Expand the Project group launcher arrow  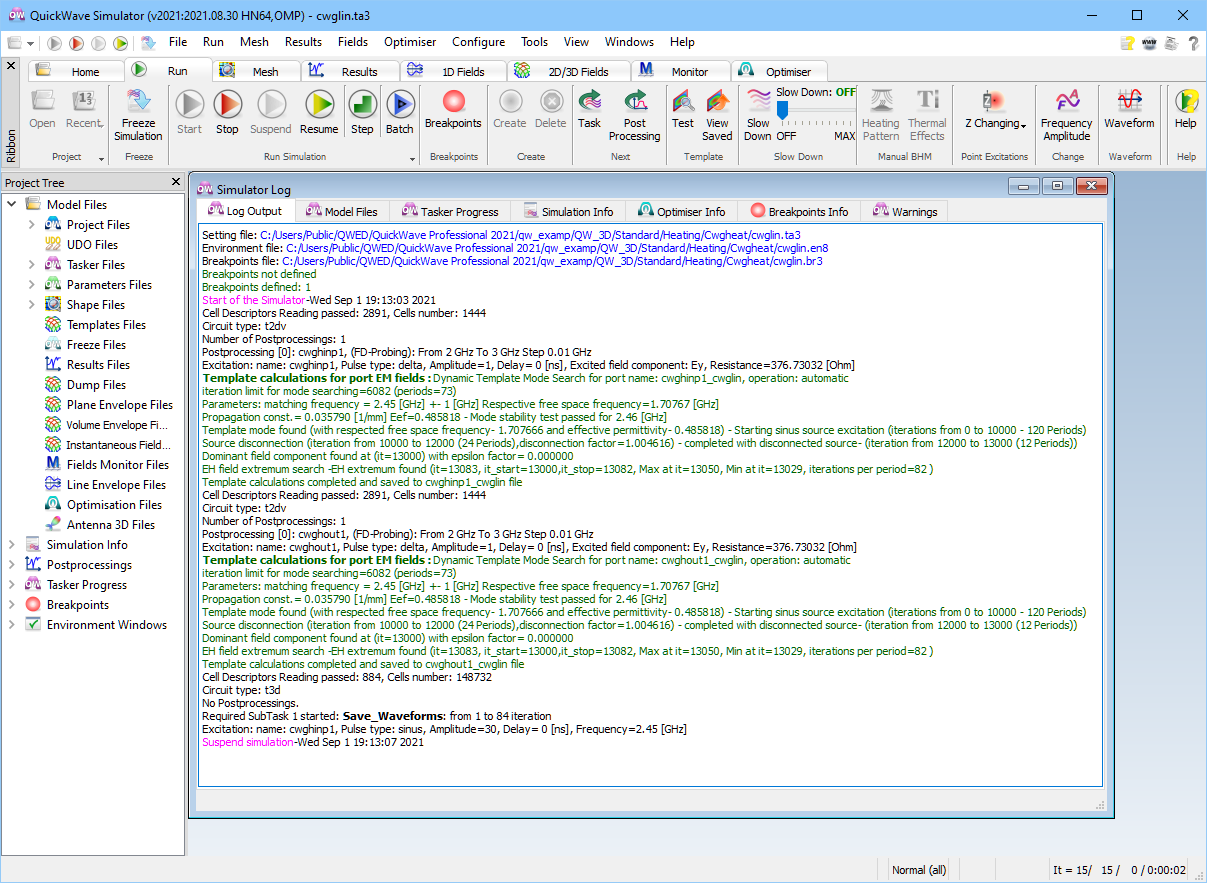click(x=101, y=159)
